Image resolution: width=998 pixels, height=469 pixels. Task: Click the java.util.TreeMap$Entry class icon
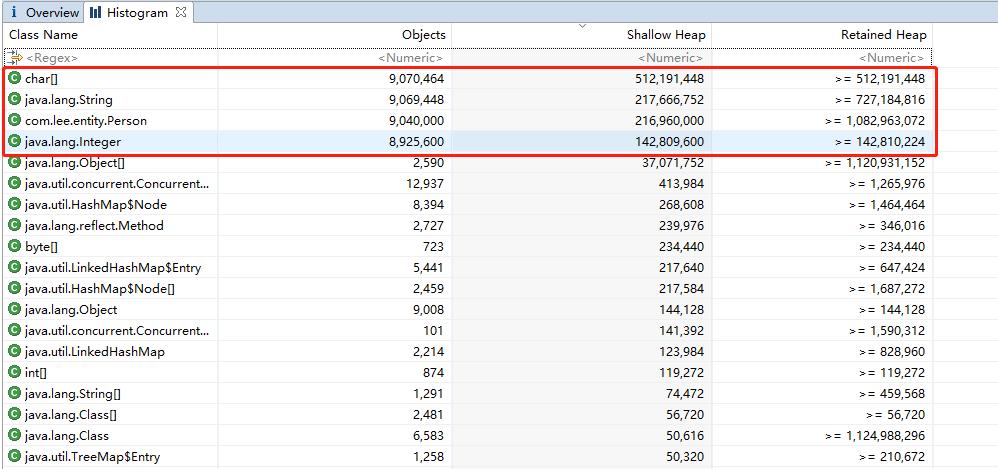[14, 456]
